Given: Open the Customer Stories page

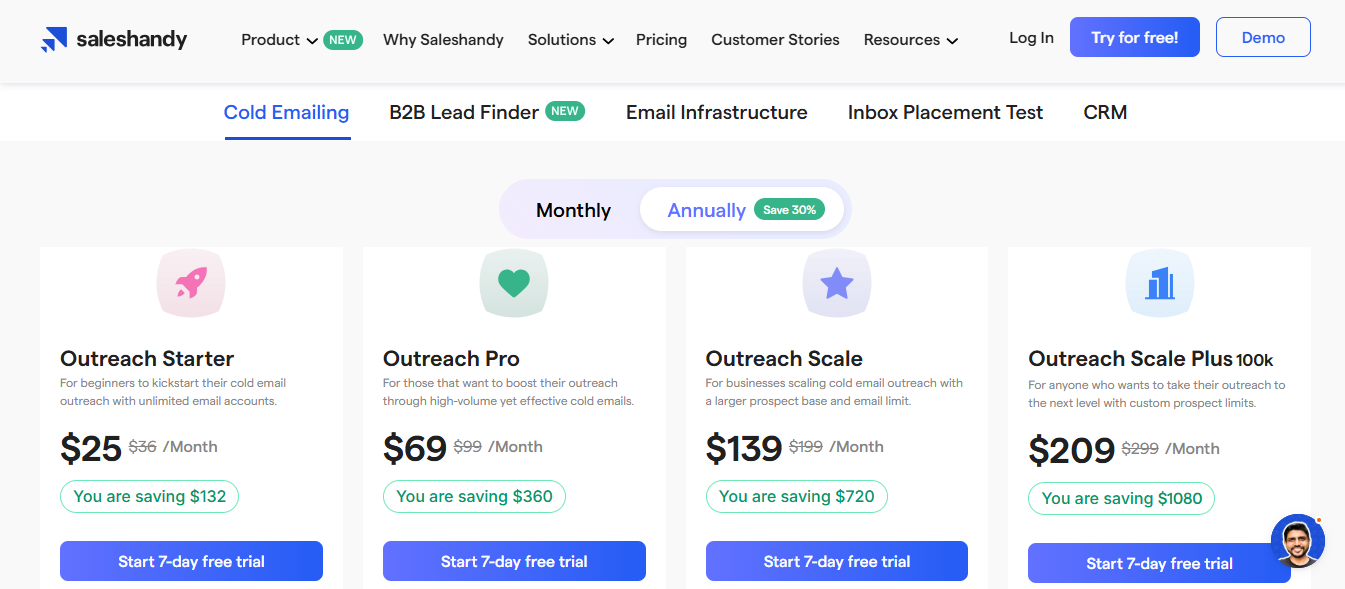Looking at the screenshot, I should click(775, 40).
